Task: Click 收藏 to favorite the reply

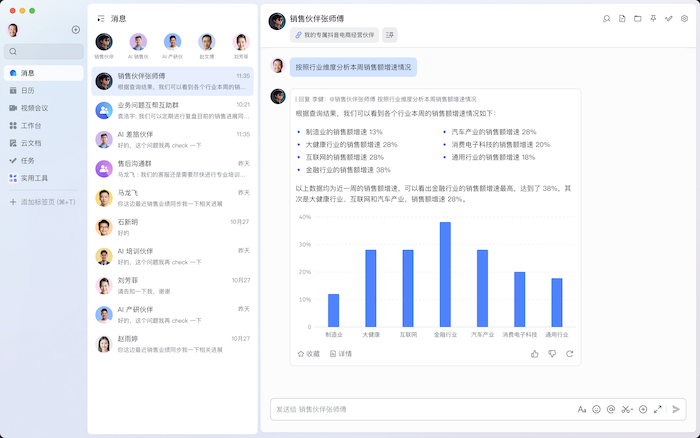Action: pyautogui.click(x=308, y=354)
